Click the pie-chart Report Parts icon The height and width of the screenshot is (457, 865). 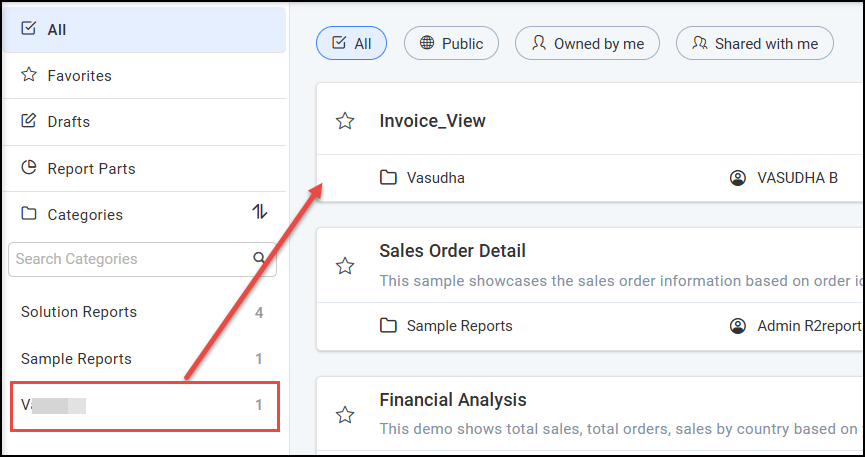pos(29,168)
